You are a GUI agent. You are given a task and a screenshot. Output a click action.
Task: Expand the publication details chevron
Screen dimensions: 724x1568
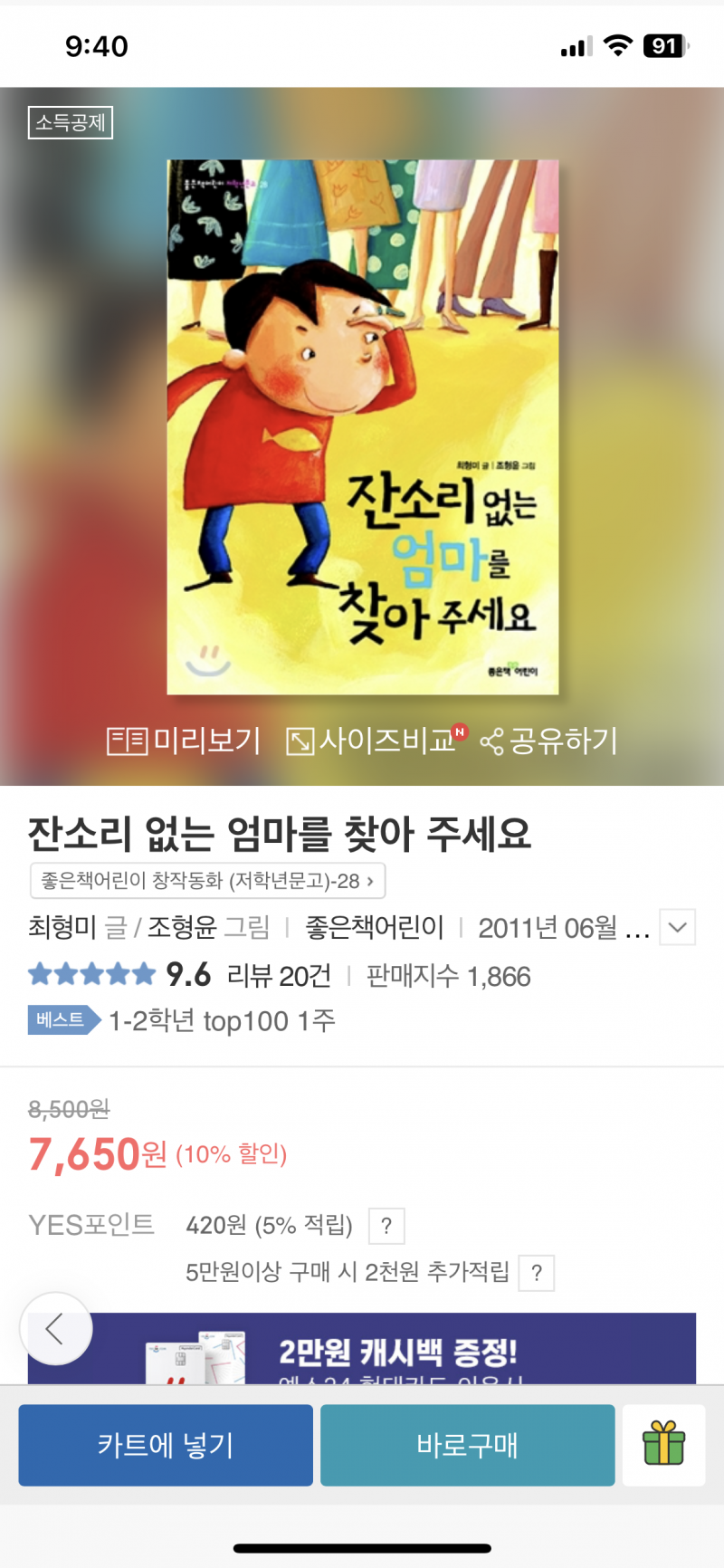[677, 927]
